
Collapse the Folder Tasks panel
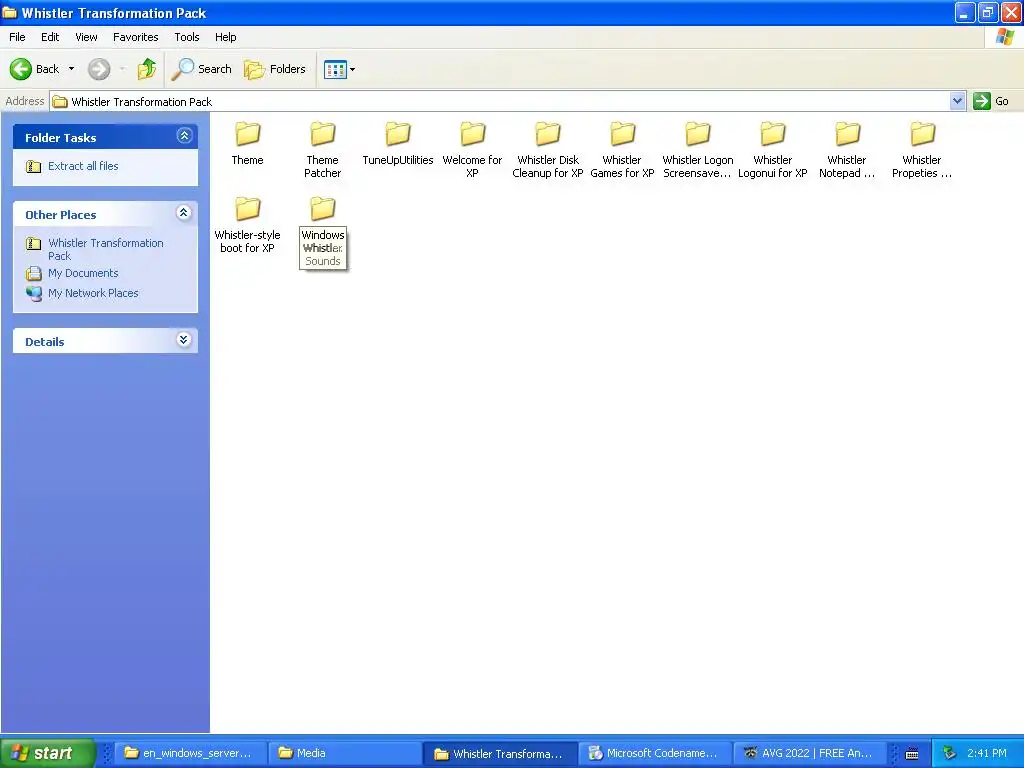[x=184, y=136]
